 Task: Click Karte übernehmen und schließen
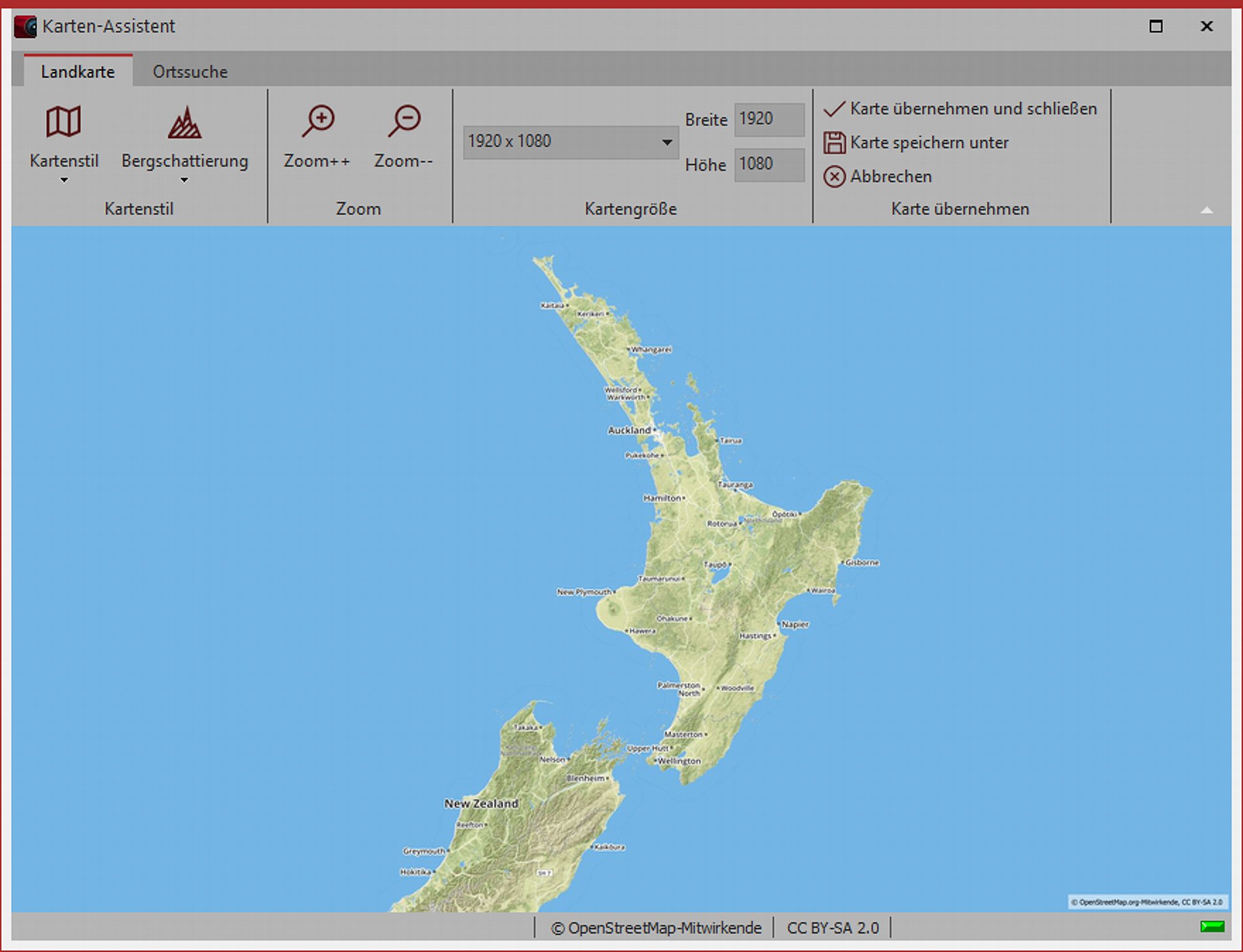tap(973, 109)
